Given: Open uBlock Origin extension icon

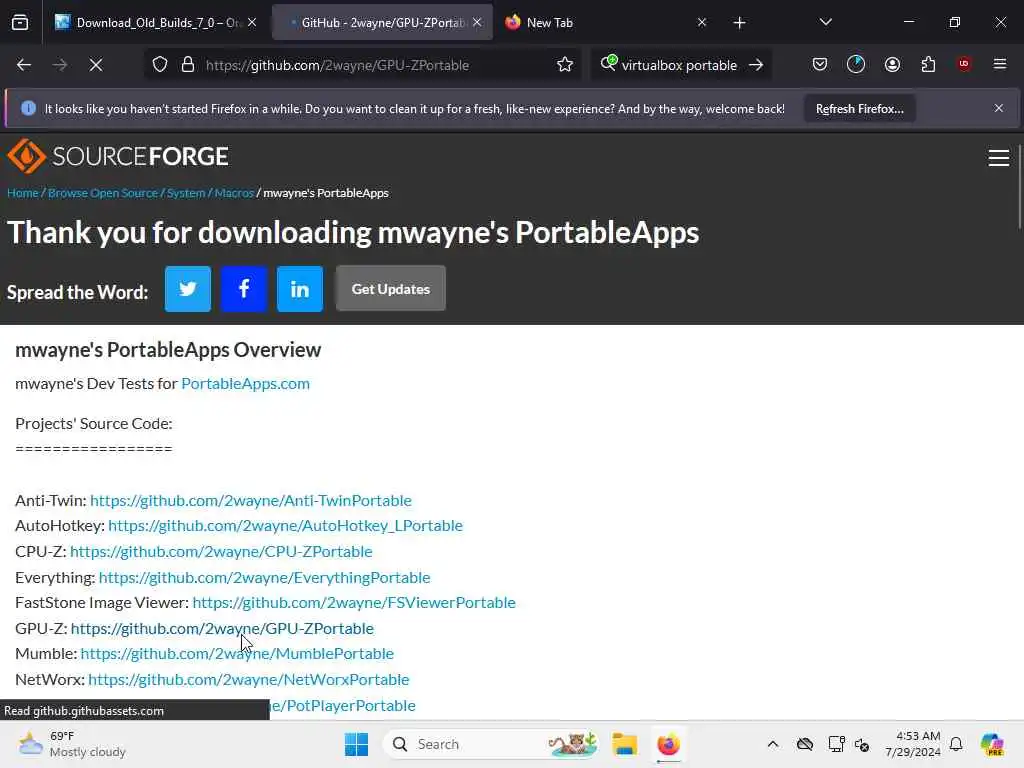Looking at the screenshot, I should (964, 64).
